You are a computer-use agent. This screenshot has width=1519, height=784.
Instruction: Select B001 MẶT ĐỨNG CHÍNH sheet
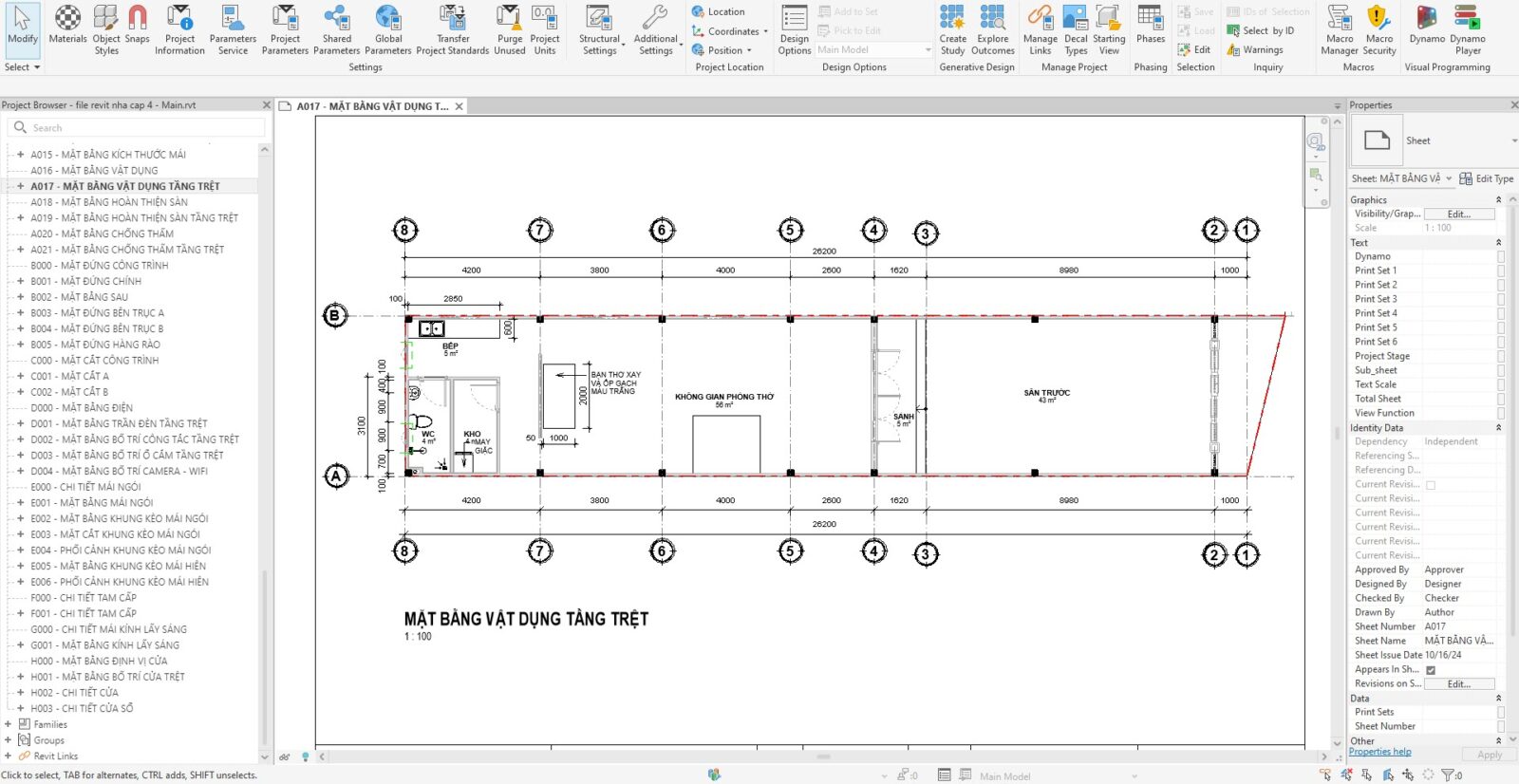coord(85,281)
